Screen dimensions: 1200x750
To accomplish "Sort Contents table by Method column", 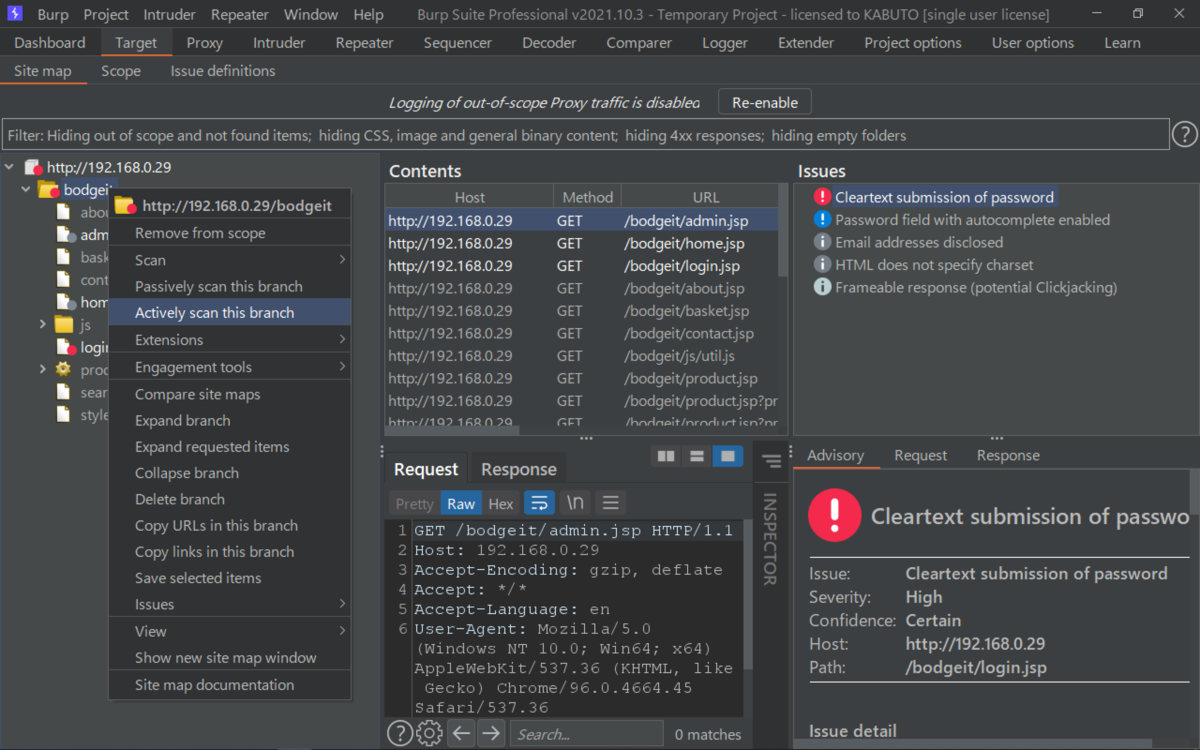I will point(587,197).
